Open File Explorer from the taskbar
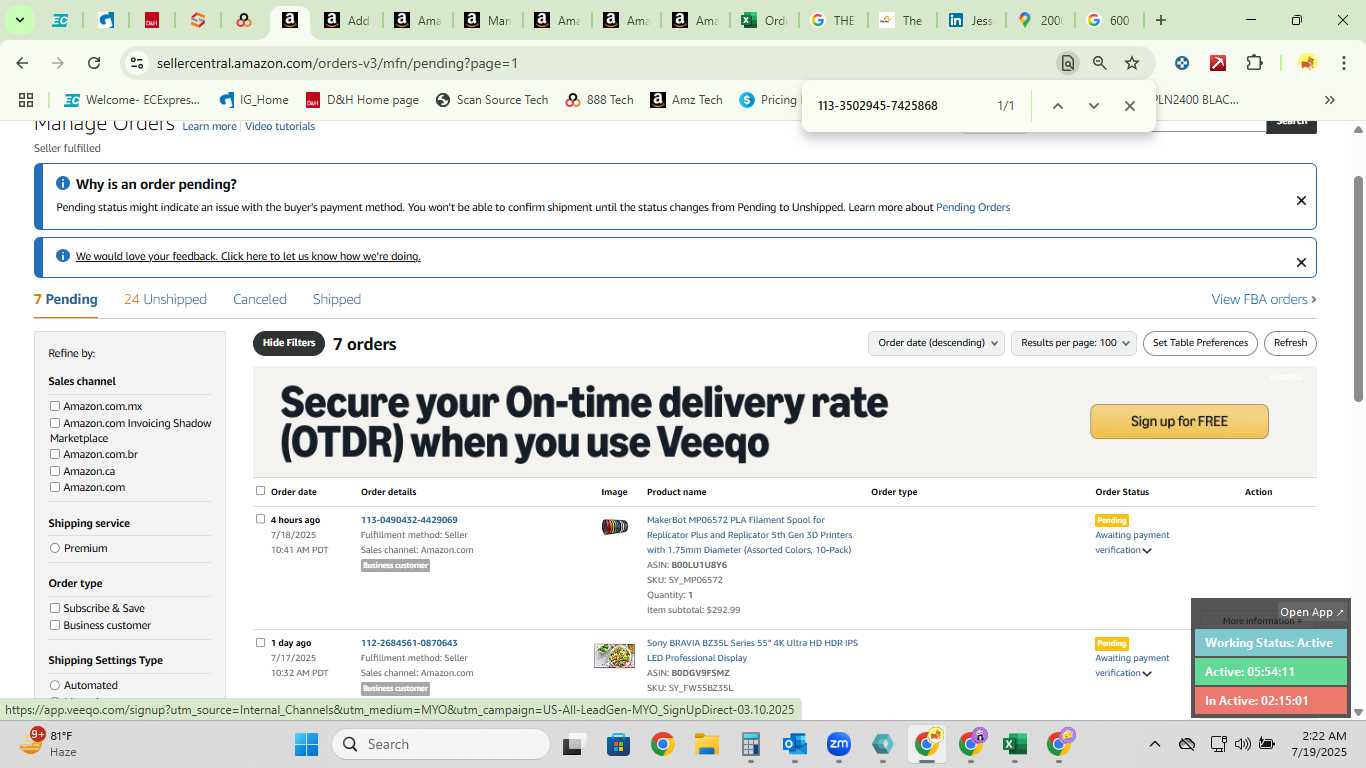 707,744
